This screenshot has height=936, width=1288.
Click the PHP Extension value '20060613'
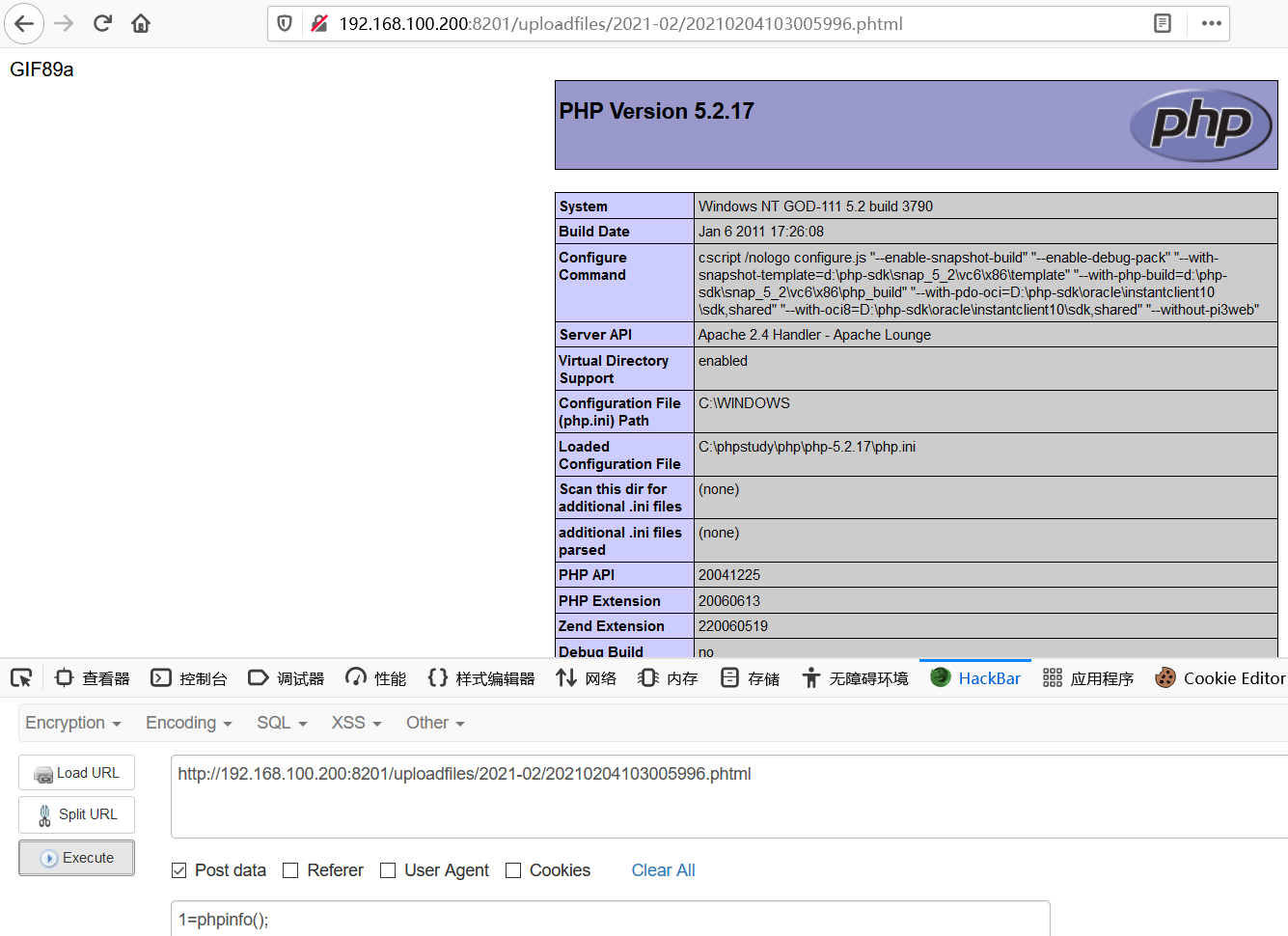[x=729, y=601]
